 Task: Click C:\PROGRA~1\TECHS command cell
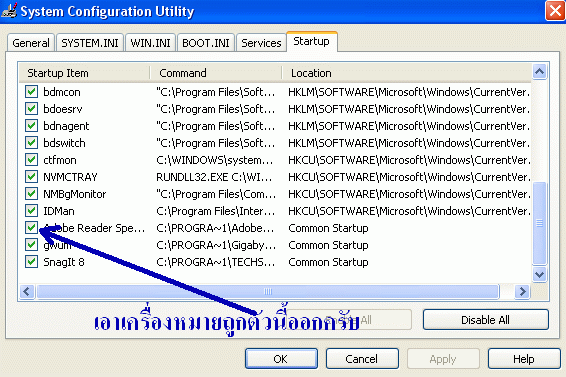[216, 262]
